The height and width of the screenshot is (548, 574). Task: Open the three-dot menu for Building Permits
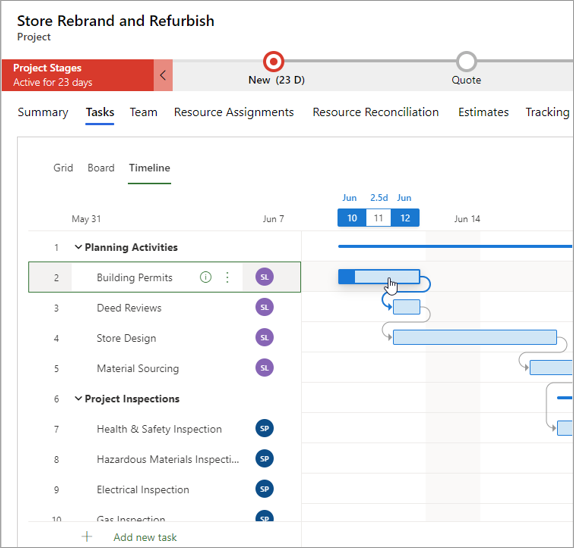227,277
